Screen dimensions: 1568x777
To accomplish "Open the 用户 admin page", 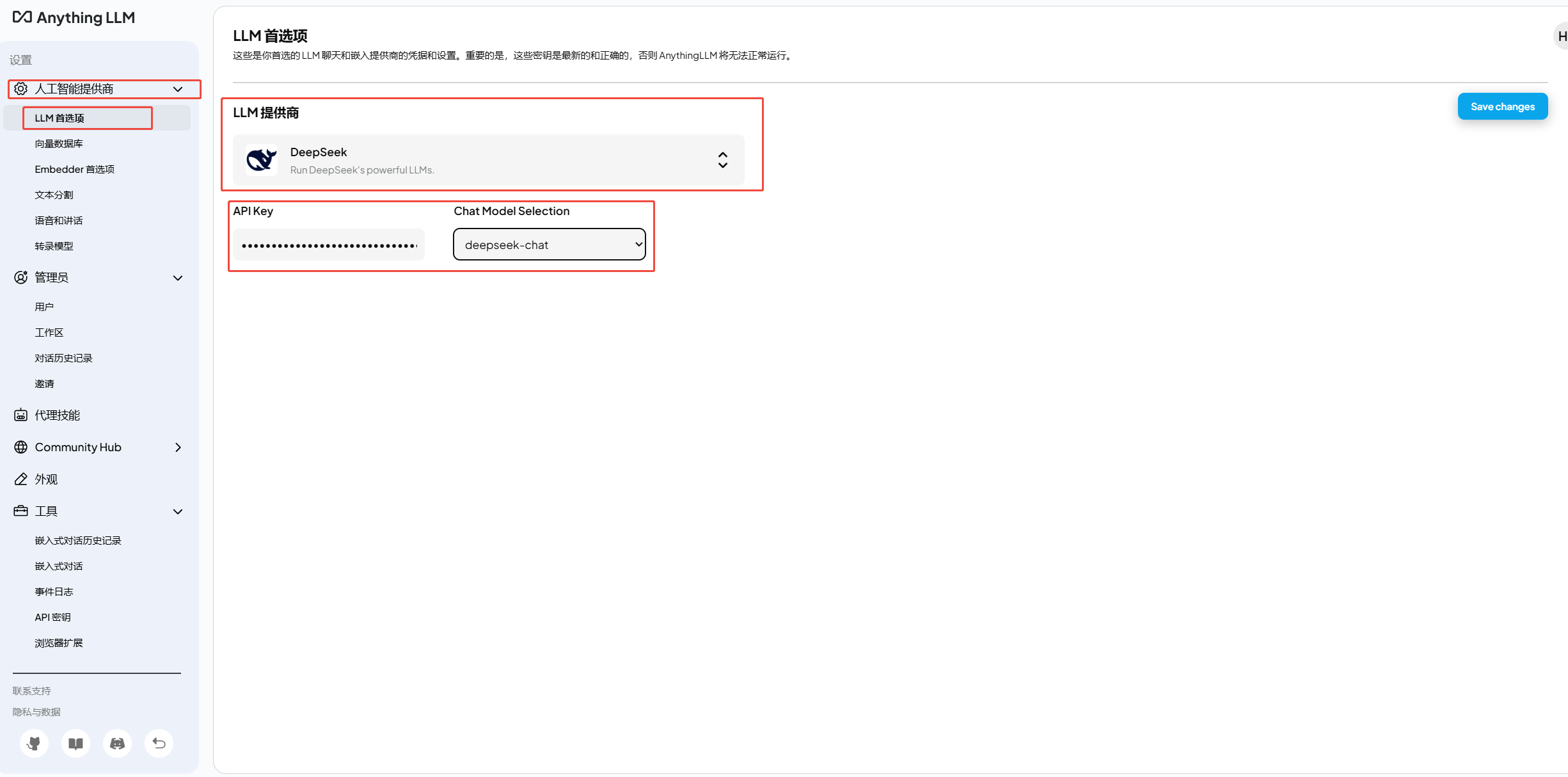I will click(44, 307).
